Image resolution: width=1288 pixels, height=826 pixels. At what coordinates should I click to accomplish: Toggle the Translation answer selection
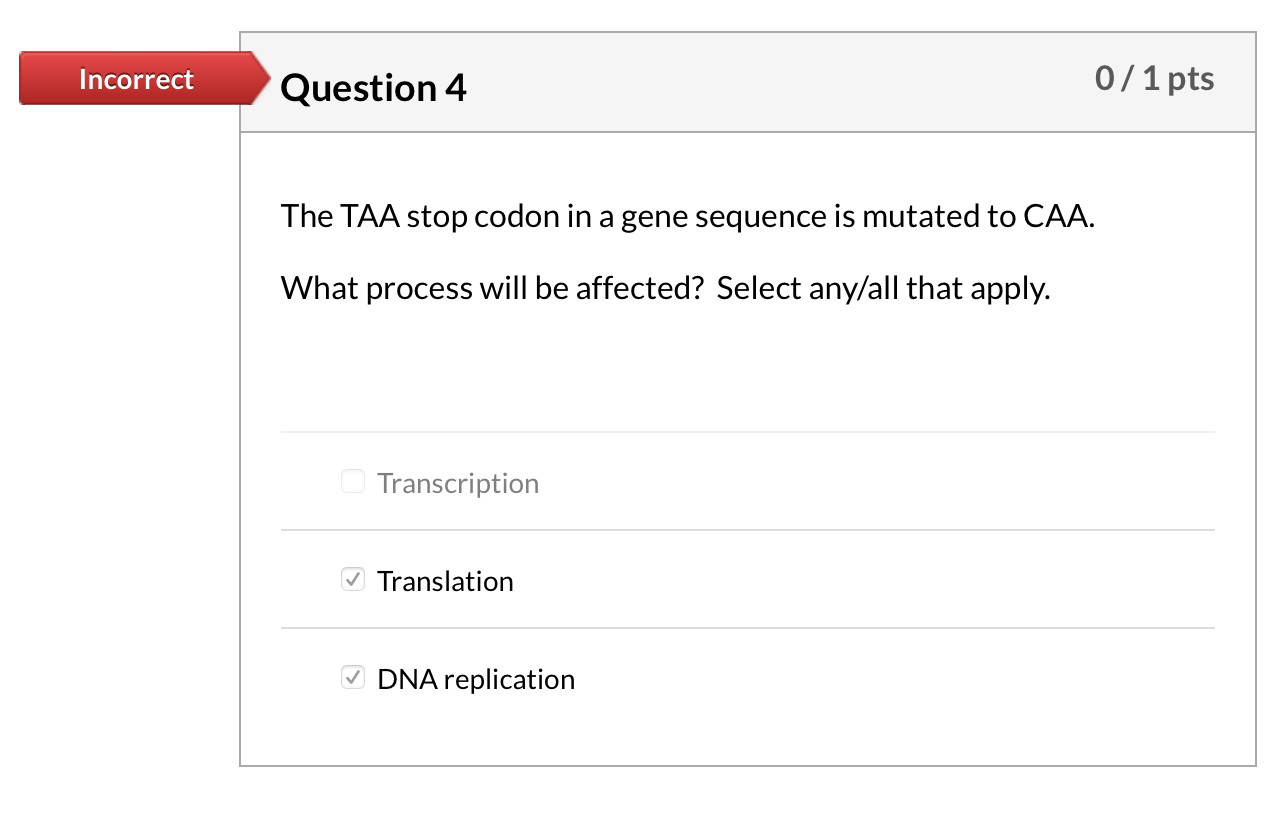pyautogui.click(x=352, y=579)
